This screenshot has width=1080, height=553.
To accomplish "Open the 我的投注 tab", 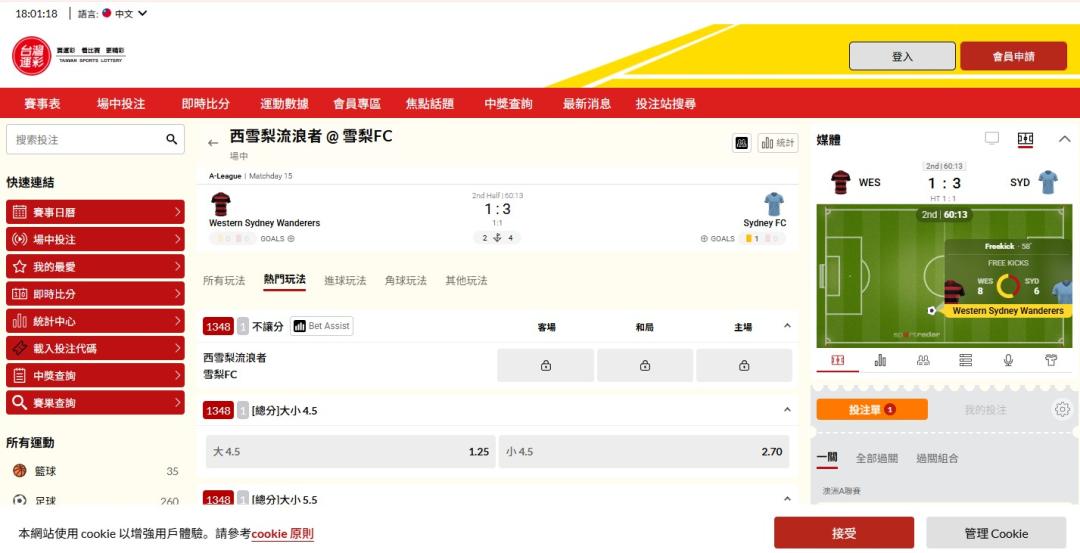I will pos(985,410).
